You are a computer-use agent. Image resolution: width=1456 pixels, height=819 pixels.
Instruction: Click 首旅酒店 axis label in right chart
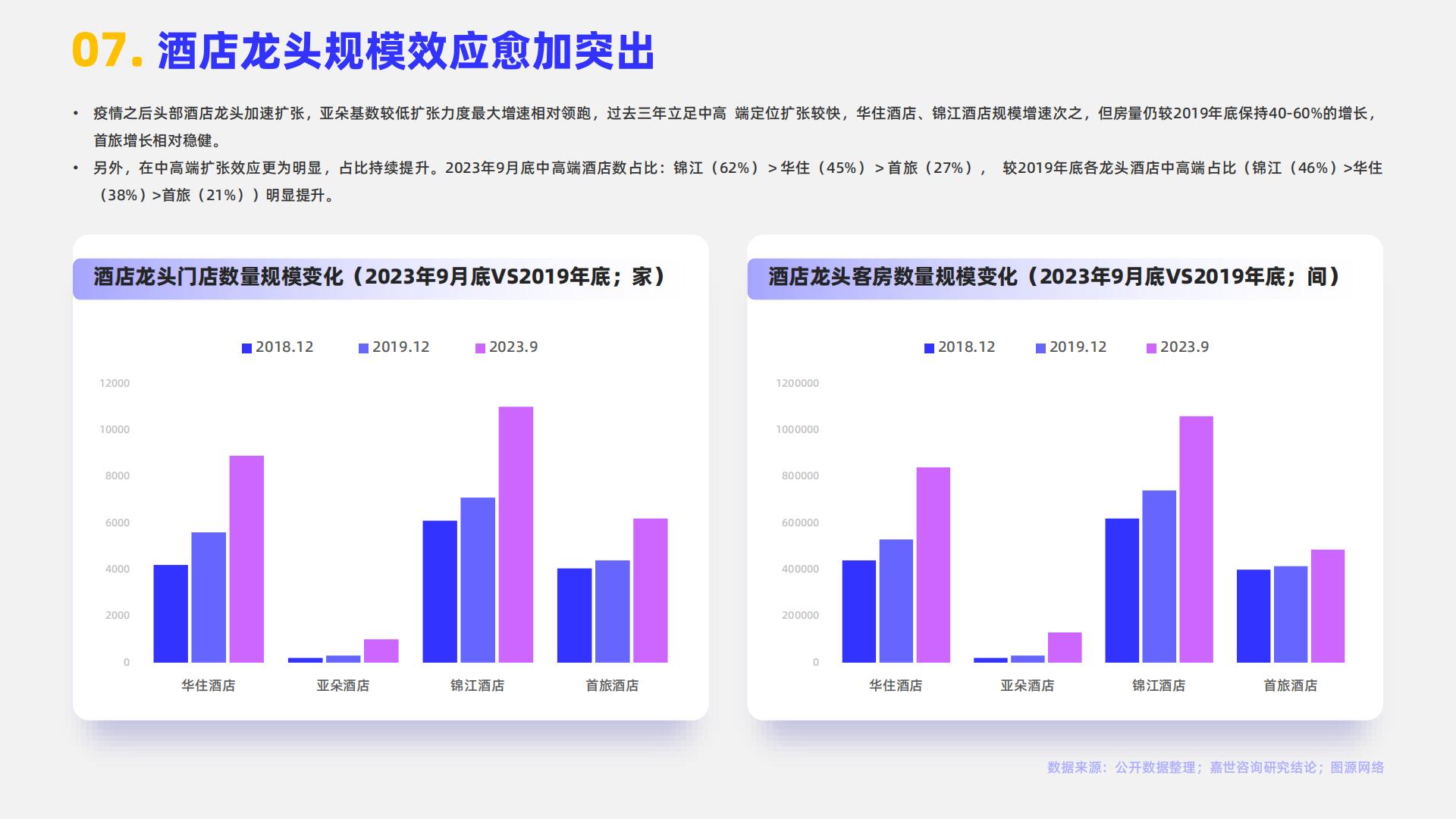pos(1291,686)
